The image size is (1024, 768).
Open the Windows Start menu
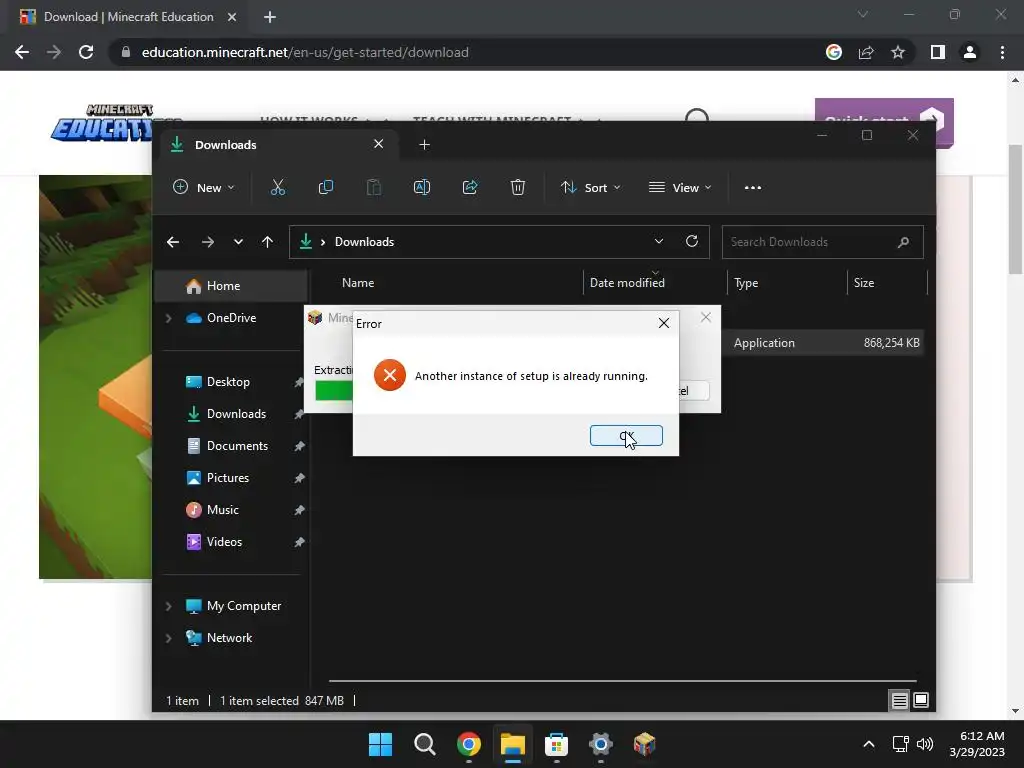[x=381, y=744]
